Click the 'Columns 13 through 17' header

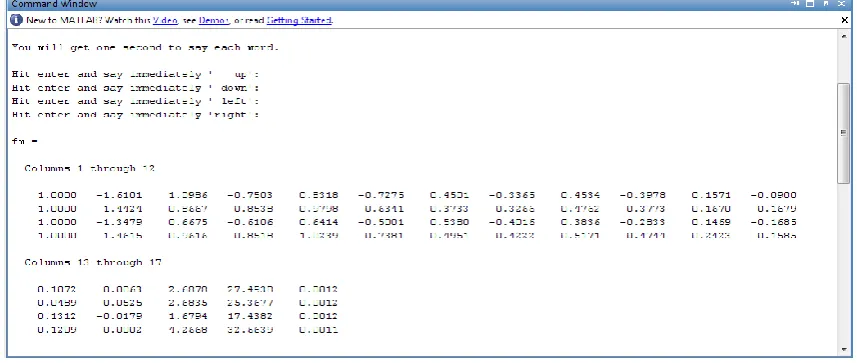(x=93, y=262)
